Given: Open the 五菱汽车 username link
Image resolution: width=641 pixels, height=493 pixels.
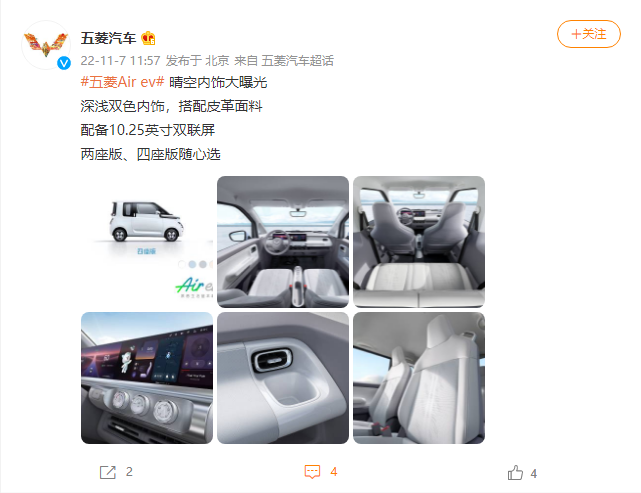Looking at the screenshot, I should pyautogui.click(x=108, y=38).
